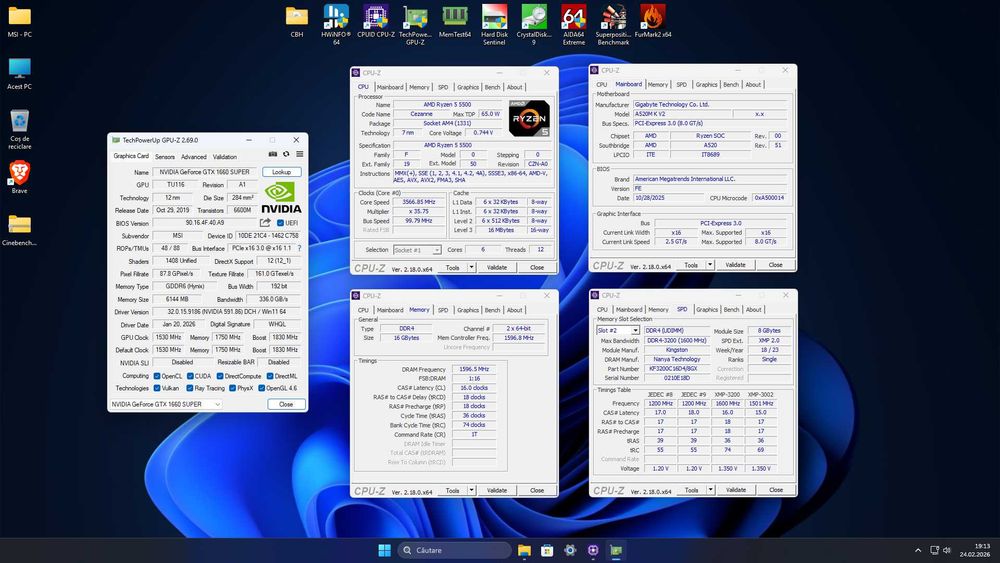Show hidden system tray icons chevron
The width and height of the screenshot is (1000, 563).
(918, 550)
